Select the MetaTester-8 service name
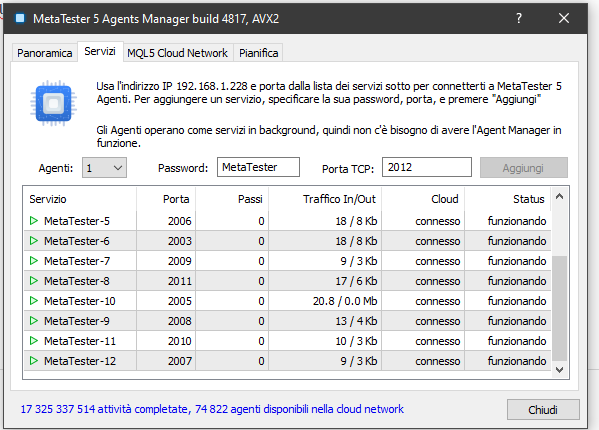Screen dimensions: 599x430 (77, 281)
